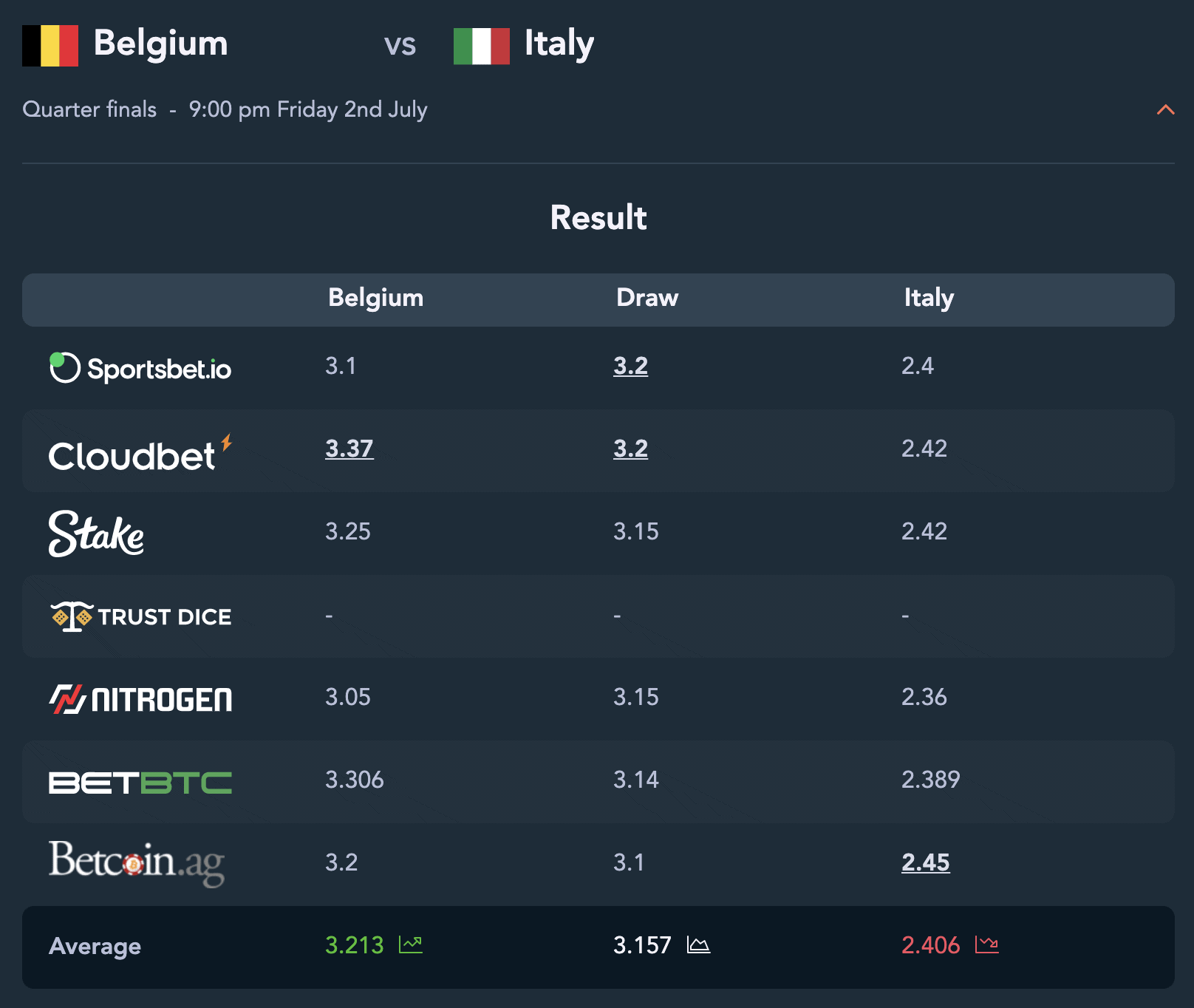
Task: Open the Sportsbet.io bookmaker logo
Action: (140, 368)
